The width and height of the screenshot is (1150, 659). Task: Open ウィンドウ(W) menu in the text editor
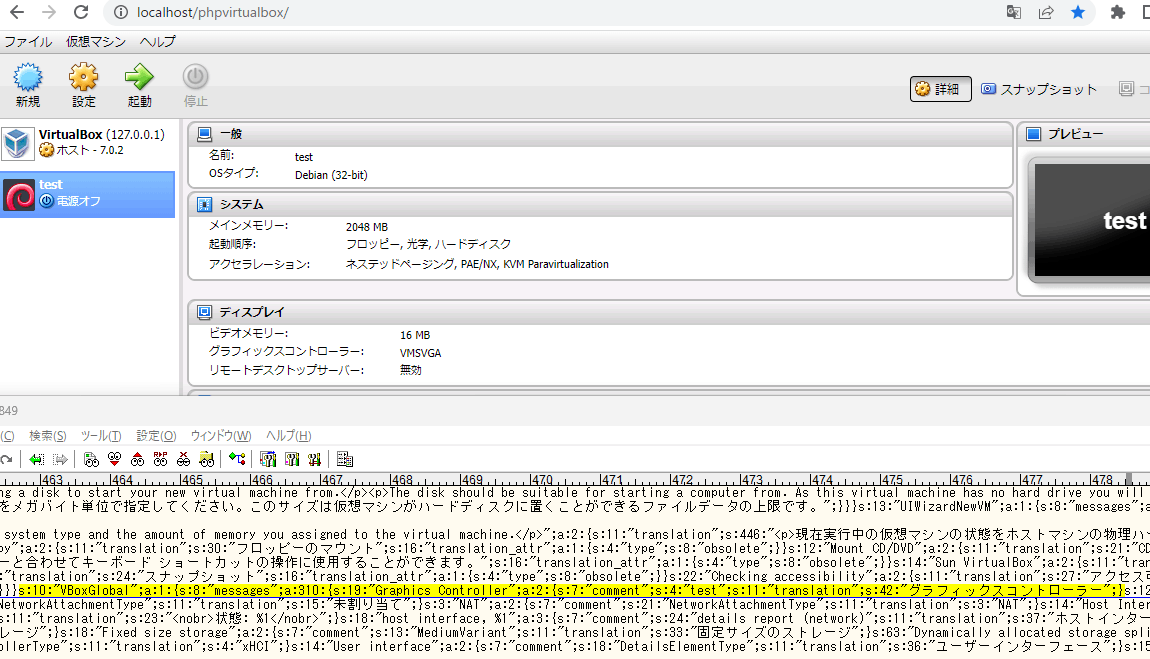[221, 436]
